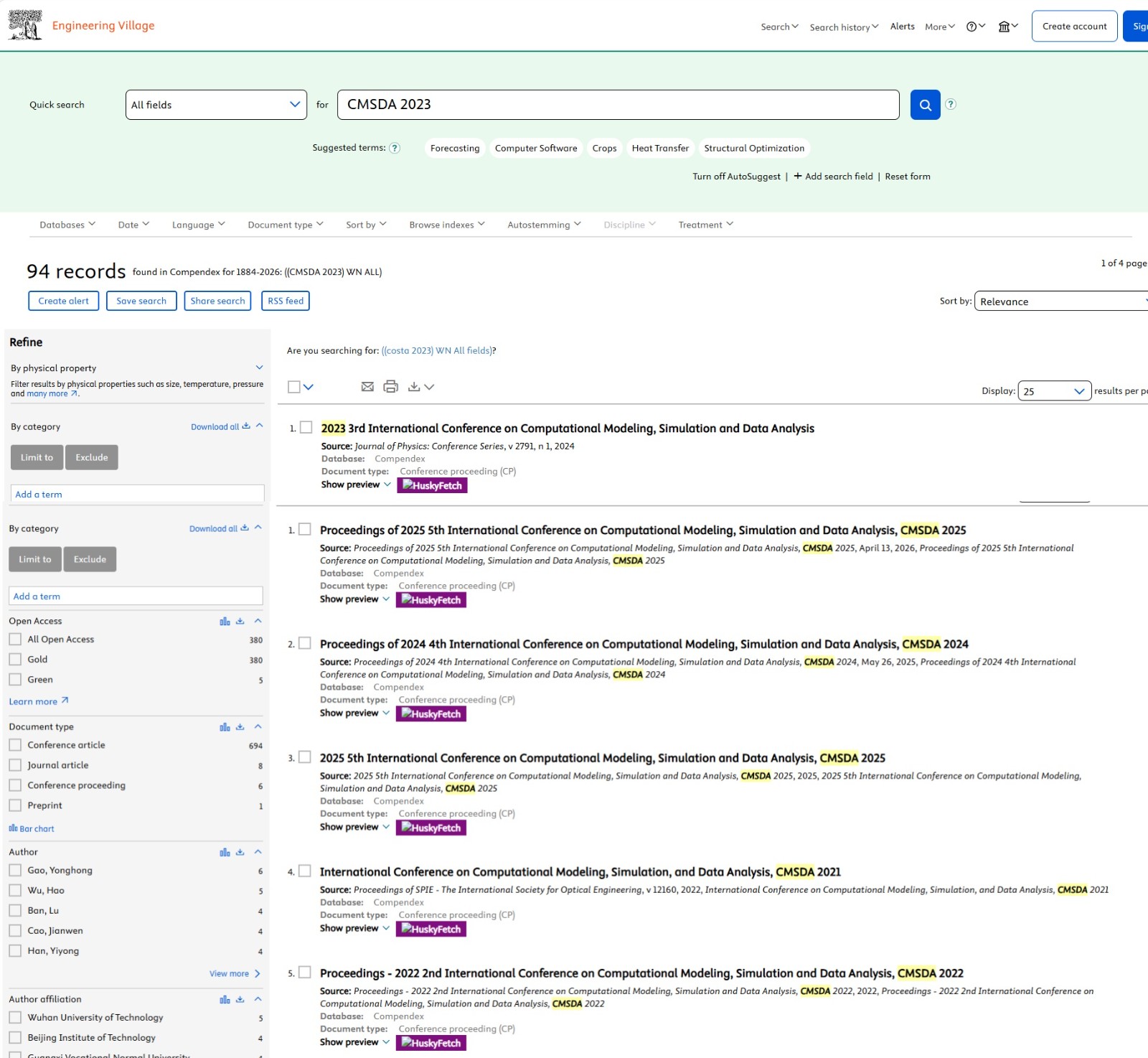Select author Gao, Yonghong checkbox
Viewport: 1148px width, 1058px height.
(15, 871)
